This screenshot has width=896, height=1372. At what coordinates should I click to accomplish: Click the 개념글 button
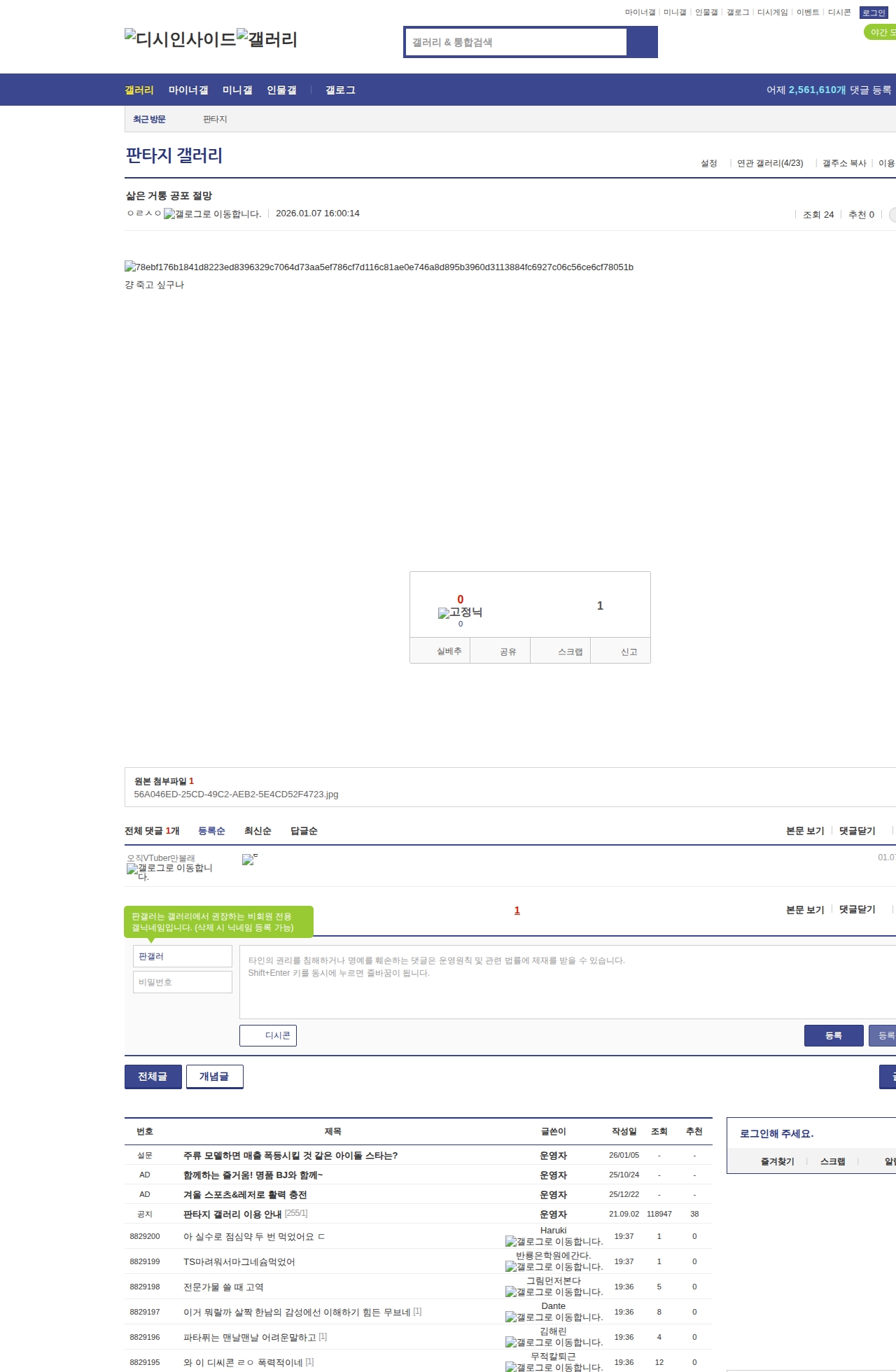tap(214, 1077)
